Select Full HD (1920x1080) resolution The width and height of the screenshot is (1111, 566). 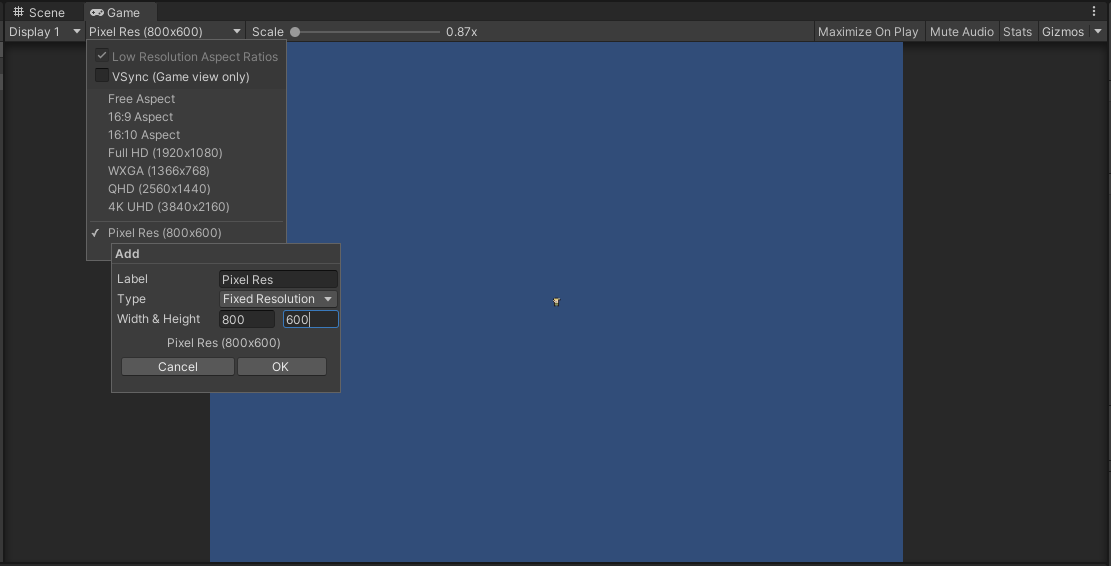pyautogui.click(x=165, y=153)
